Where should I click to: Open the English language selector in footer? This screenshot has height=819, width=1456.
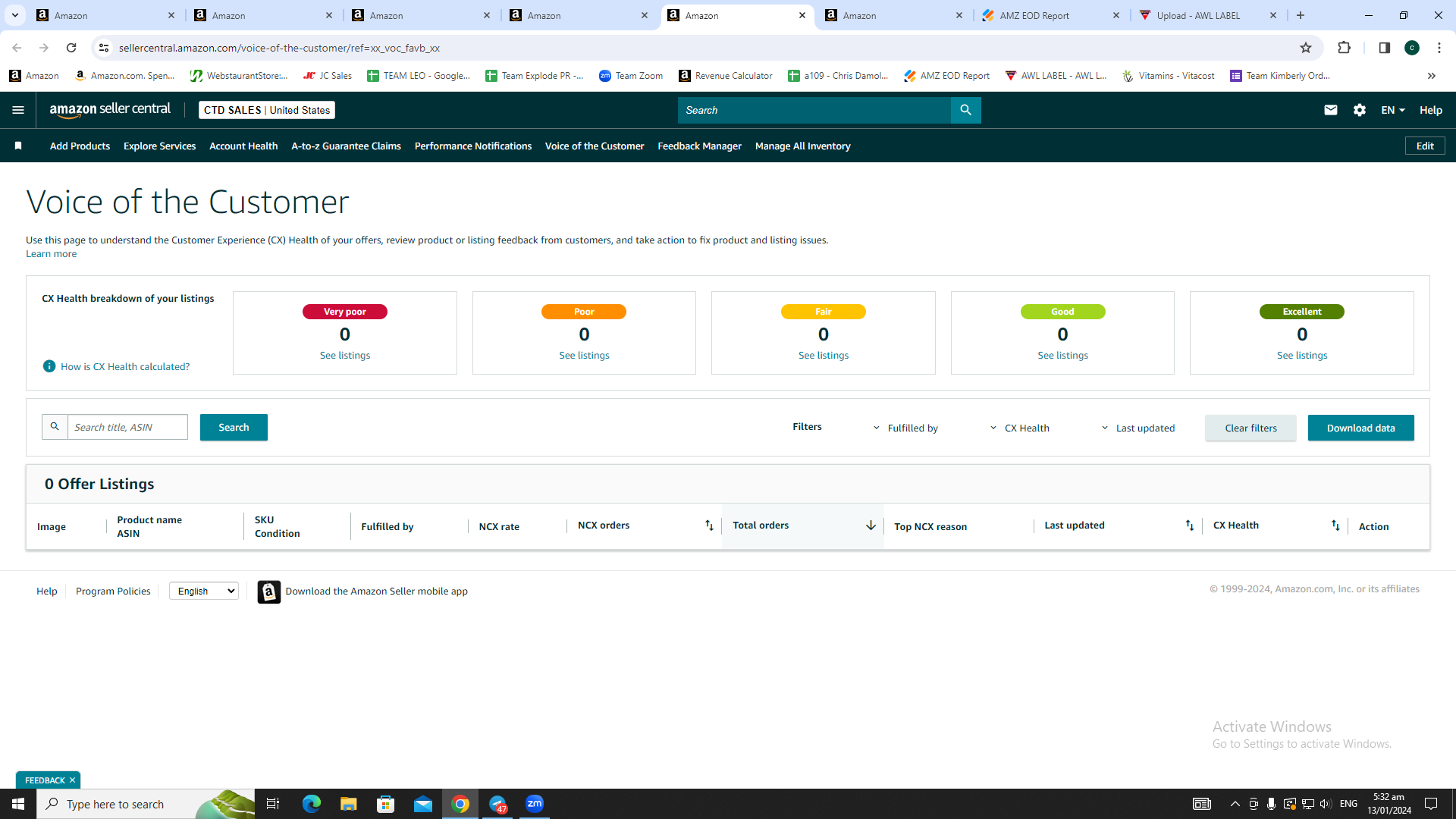(x=204, y=591)
